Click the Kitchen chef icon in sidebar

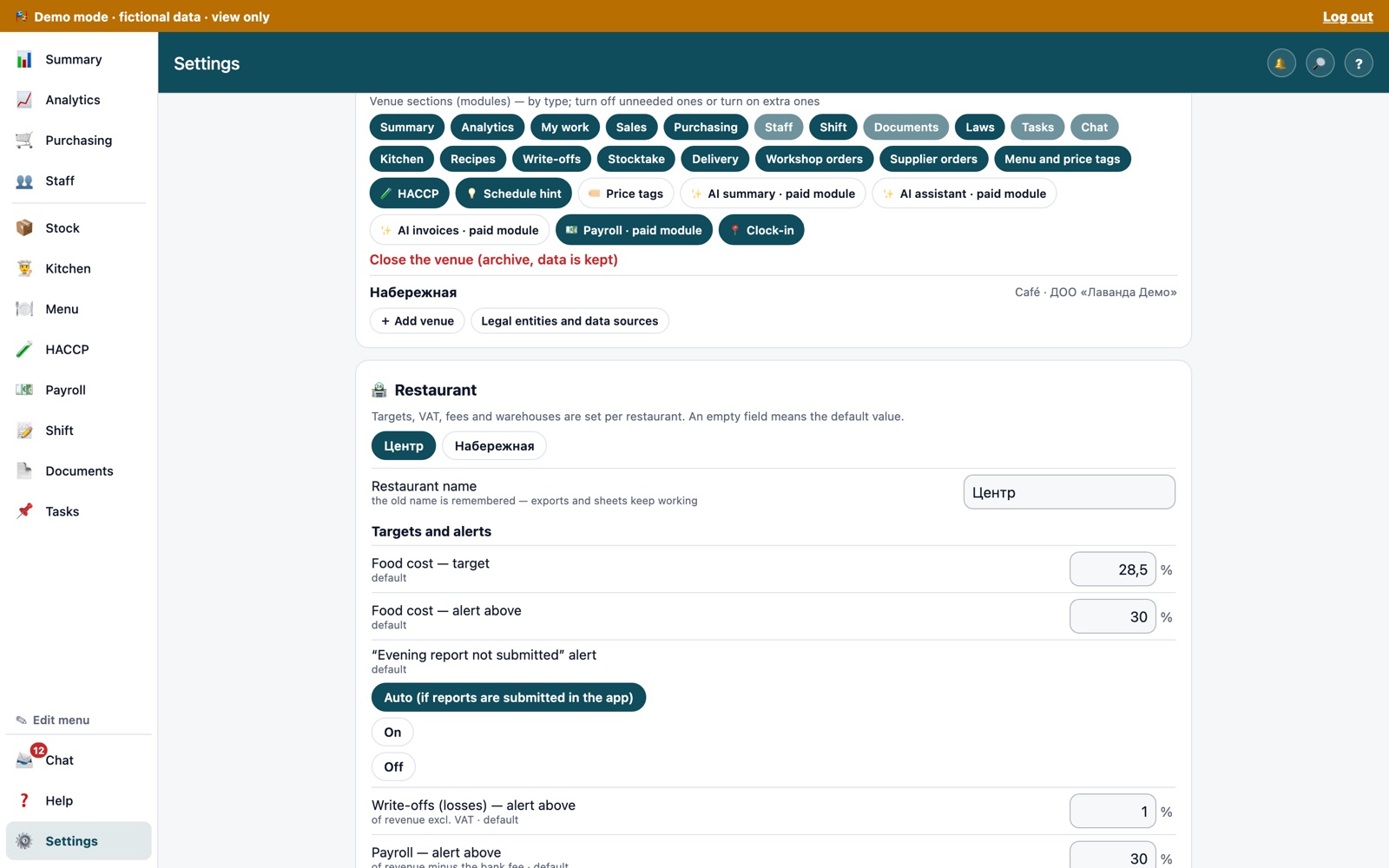pos(24,268)
